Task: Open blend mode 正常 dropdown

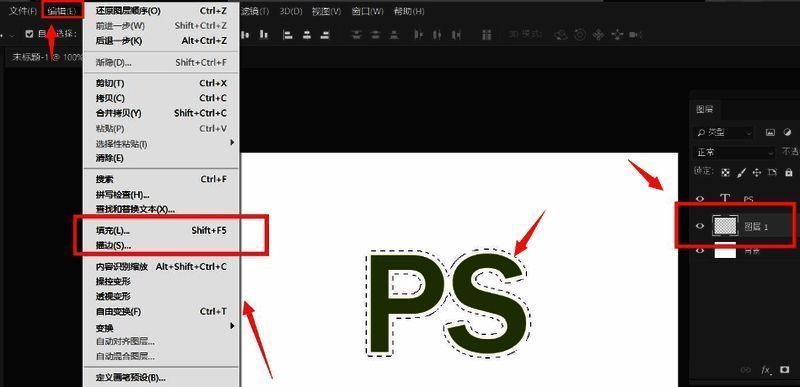Action: (734, 152)
